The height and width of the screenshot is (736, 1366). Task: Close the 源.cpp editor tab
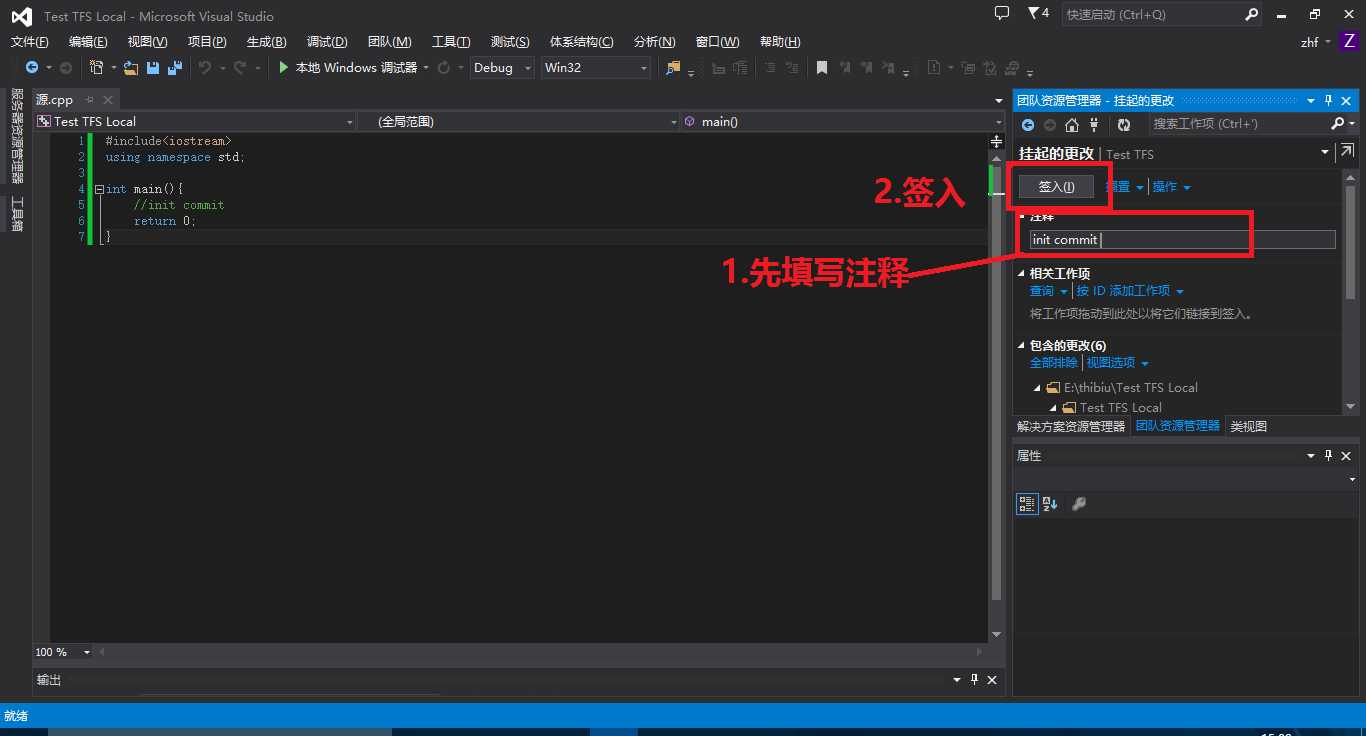point(108,100)
